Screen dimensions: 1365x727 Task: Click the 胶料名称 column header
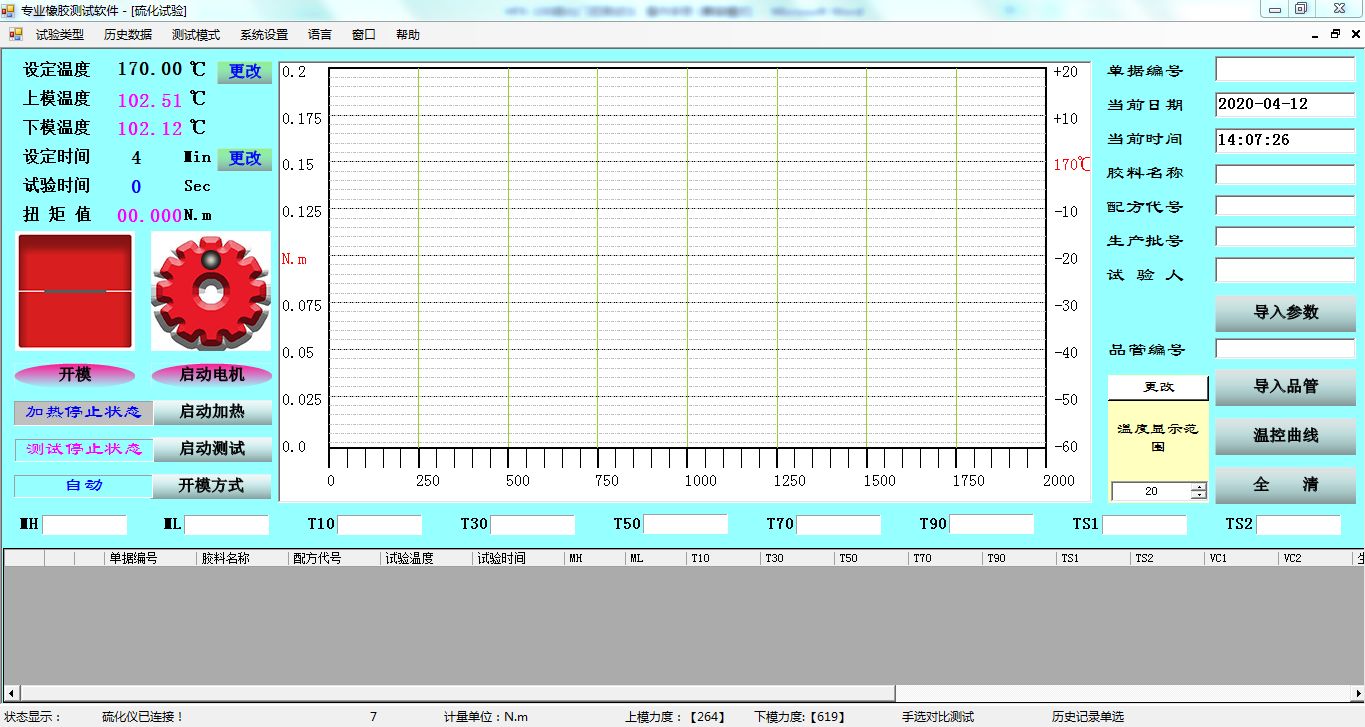(x=242, y=558)
